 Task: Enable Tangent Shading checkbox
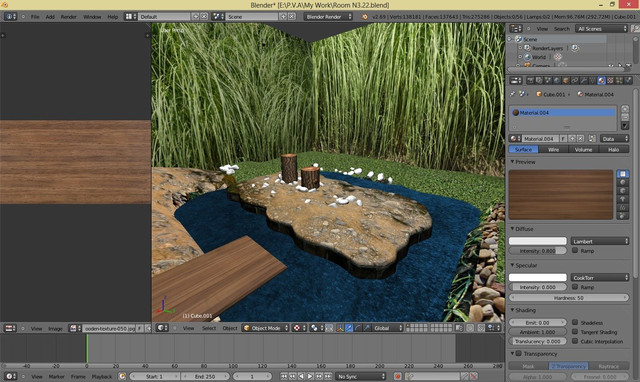pyautogui.click(x=575, y=332)
